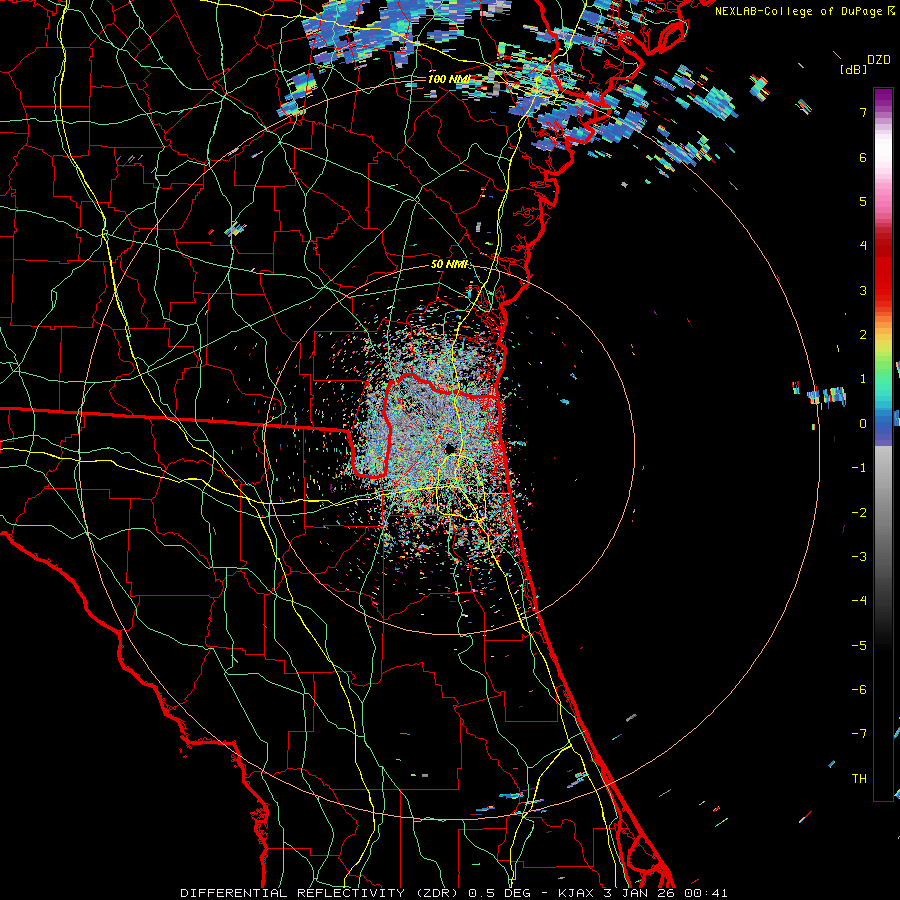Click the "-1" value on the scale

[x=859, y=468]
